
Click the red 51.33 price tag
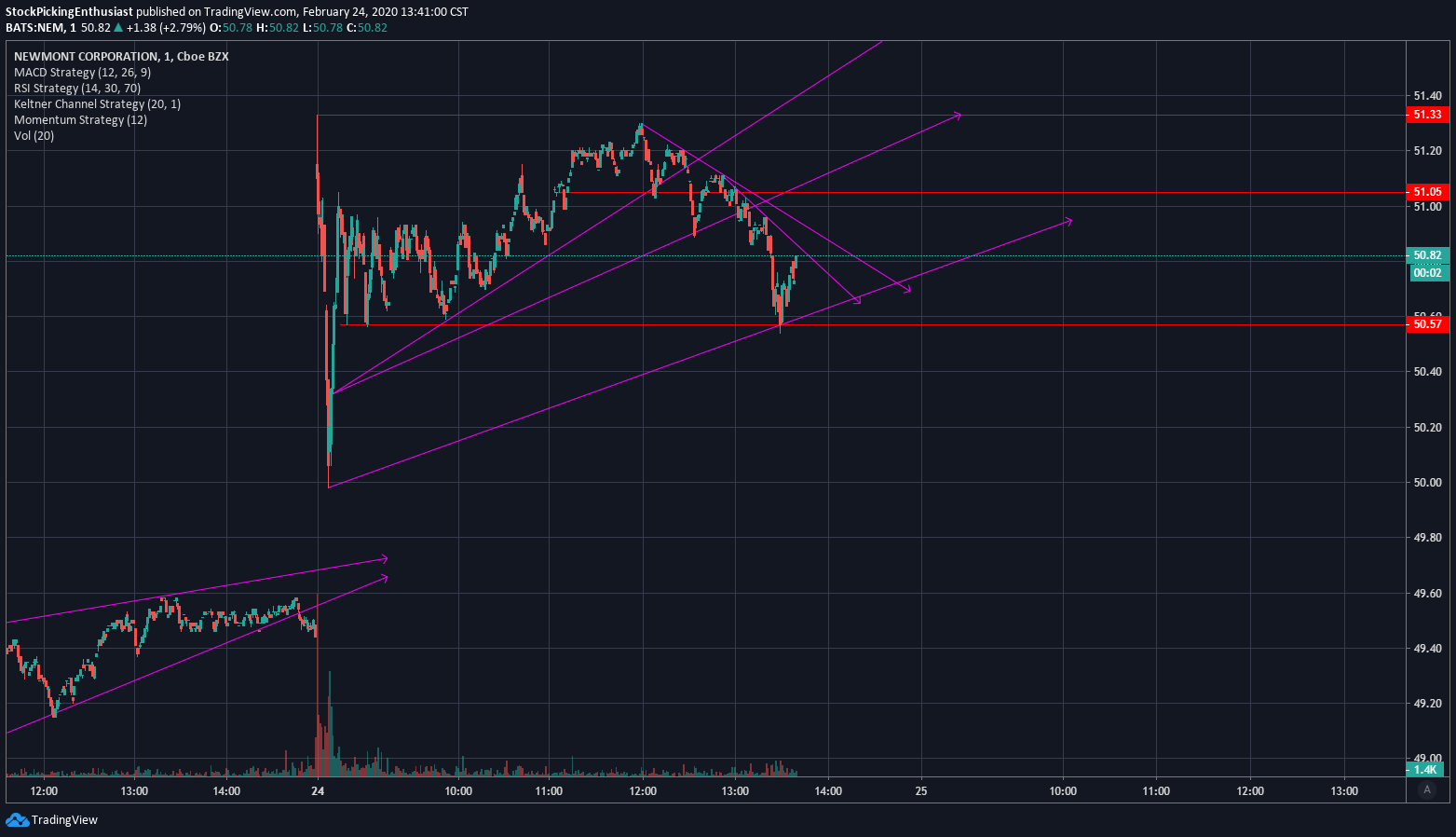pos(1427,115)
